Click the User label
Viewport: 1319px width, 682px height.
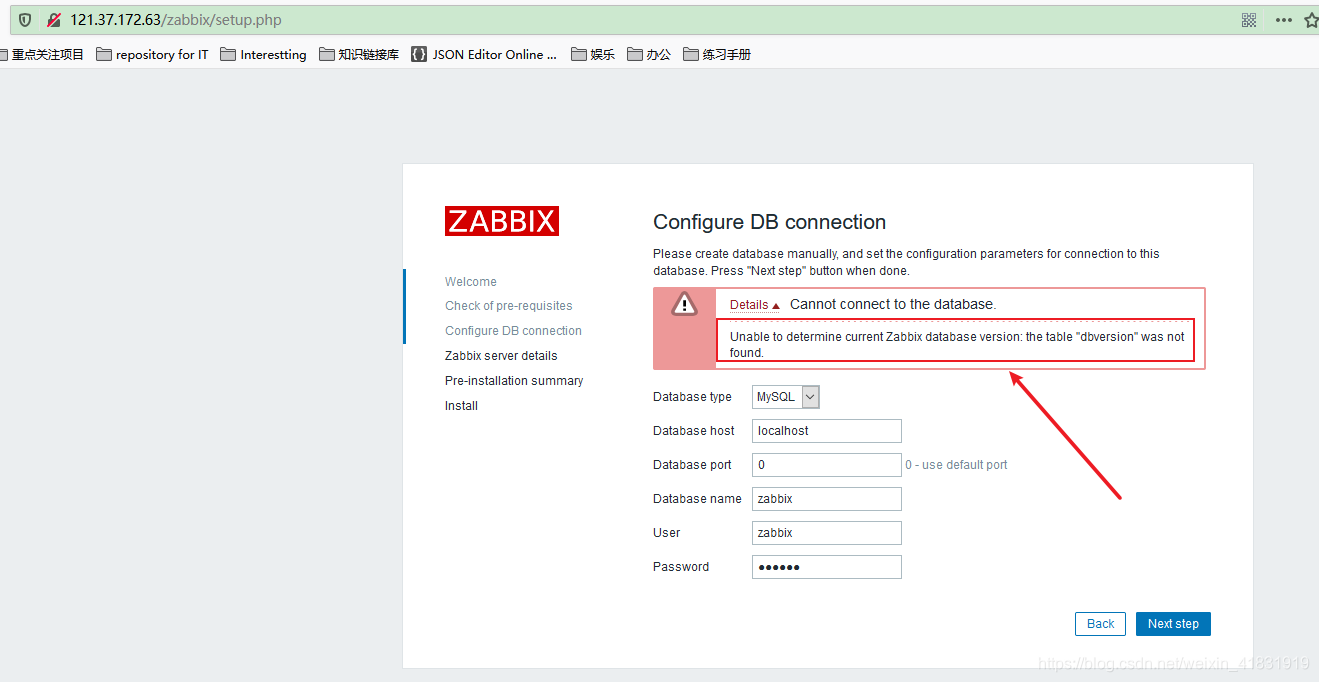click(666, 533)
